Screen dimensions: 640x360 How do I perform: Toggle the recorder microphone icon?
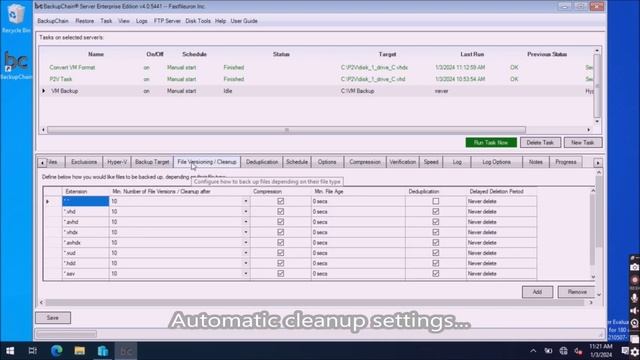tap(634, 298)
